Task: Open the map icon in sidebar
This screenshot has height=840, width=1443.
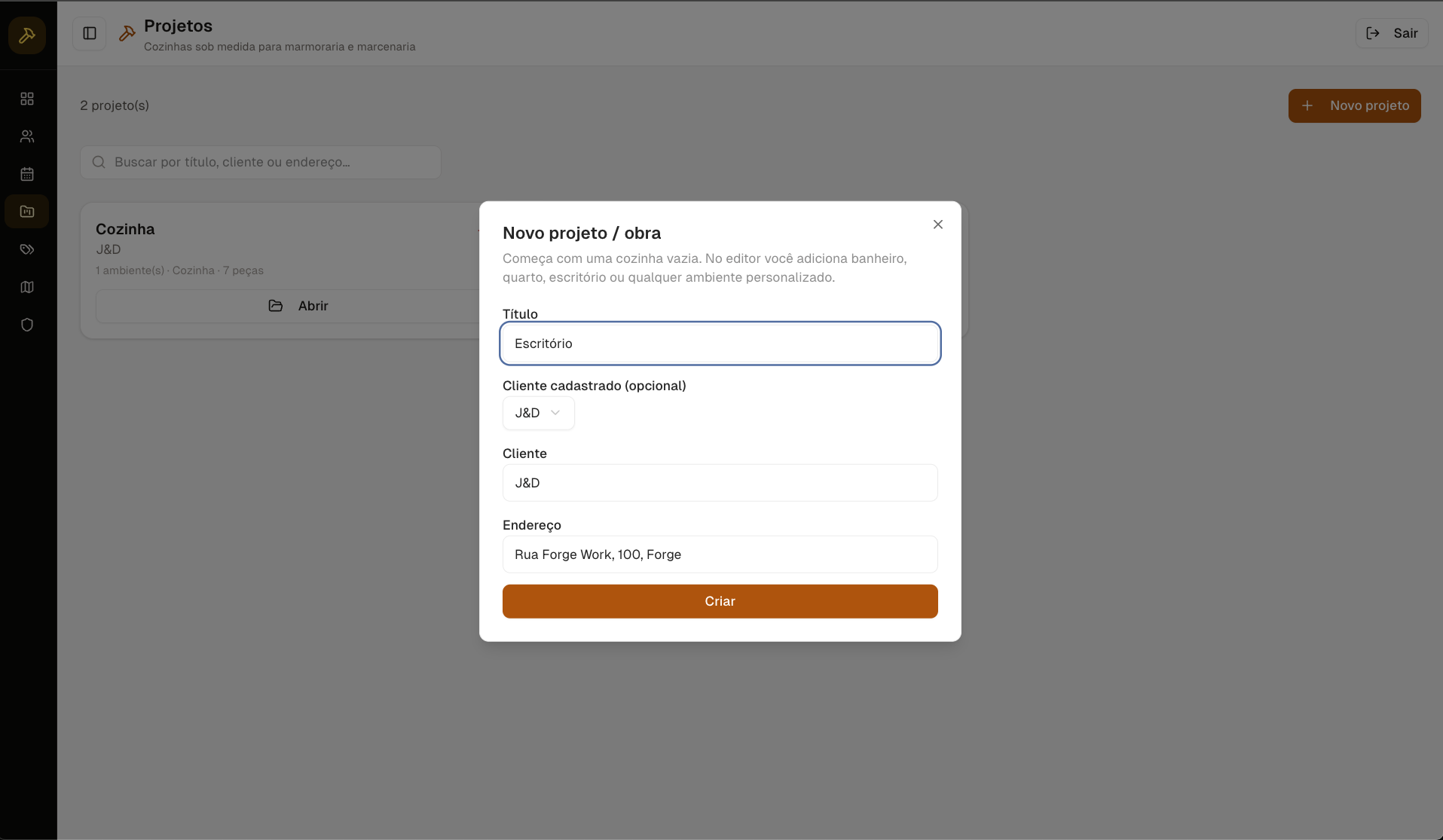Action: pyautogui.click(x=27, y=287)
